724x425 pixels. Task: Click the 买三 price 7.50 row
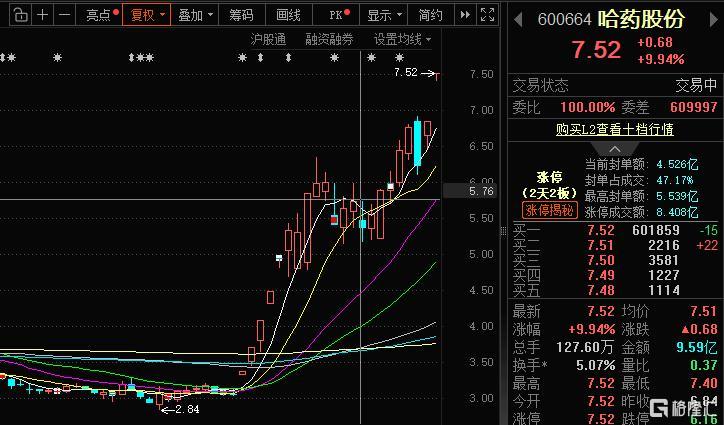click(x=615, y=260)
